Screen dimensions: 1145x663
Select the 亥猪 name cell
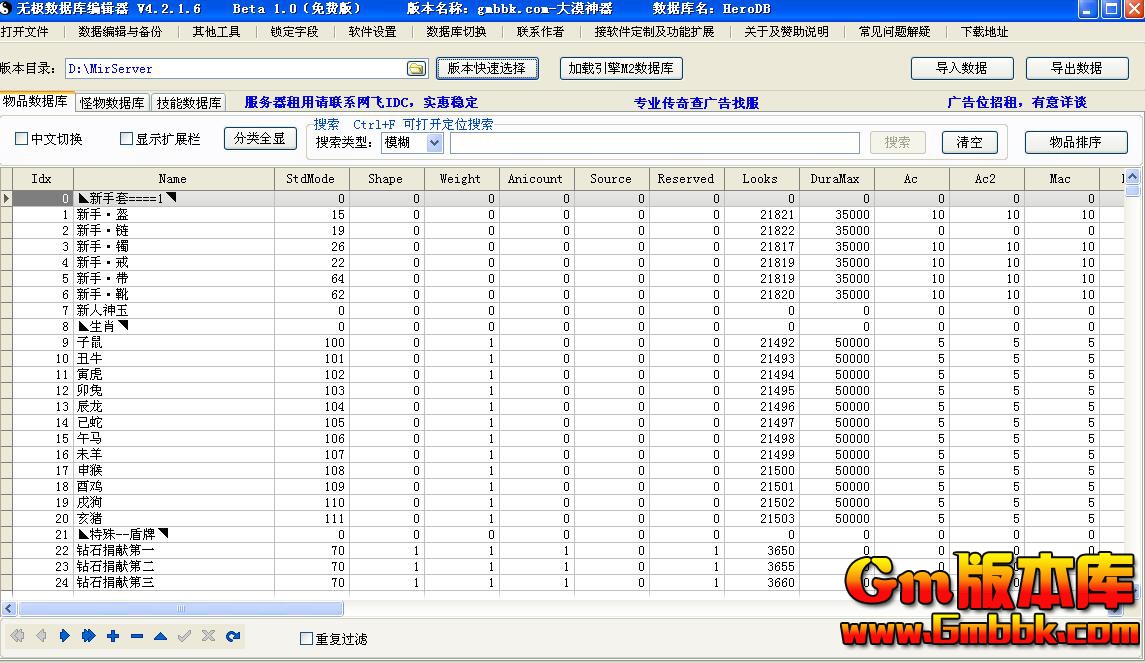point(173,518)
